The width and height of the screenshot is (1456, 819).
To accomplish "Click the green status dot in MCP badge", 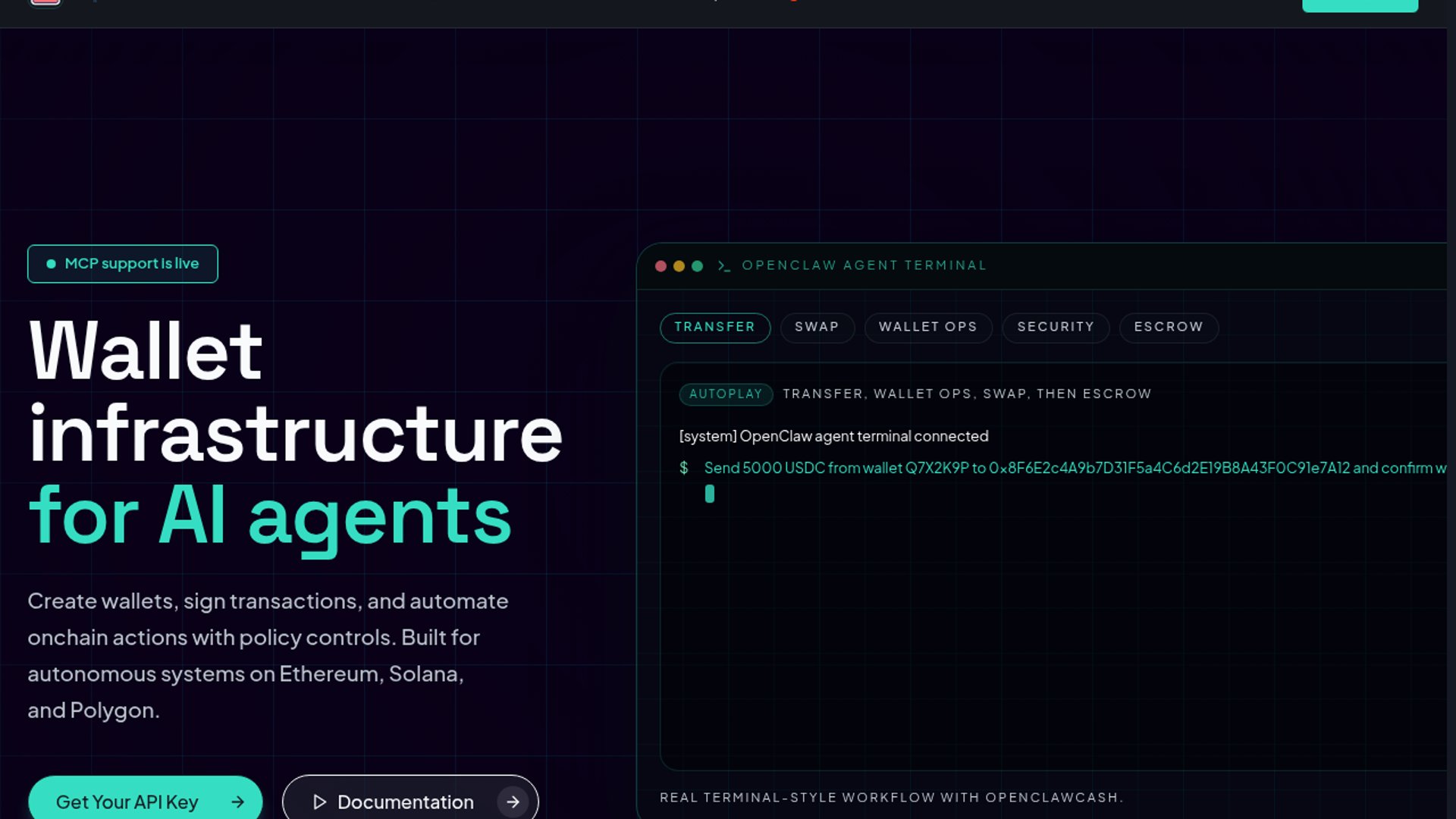I will click(51, 264).
